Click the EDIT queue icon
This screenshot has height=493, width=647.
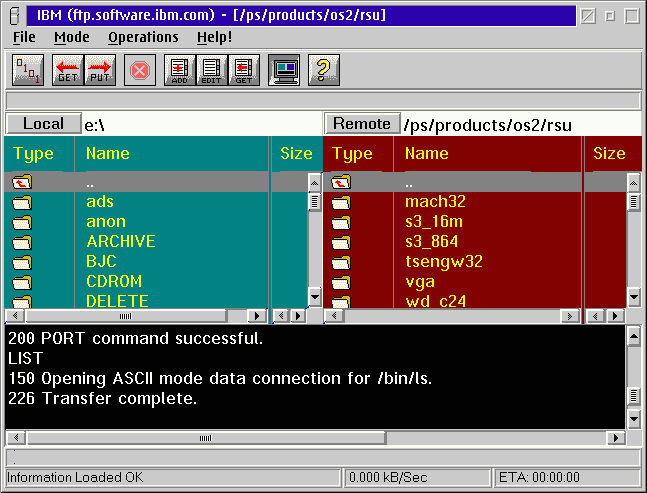[212, 70]
